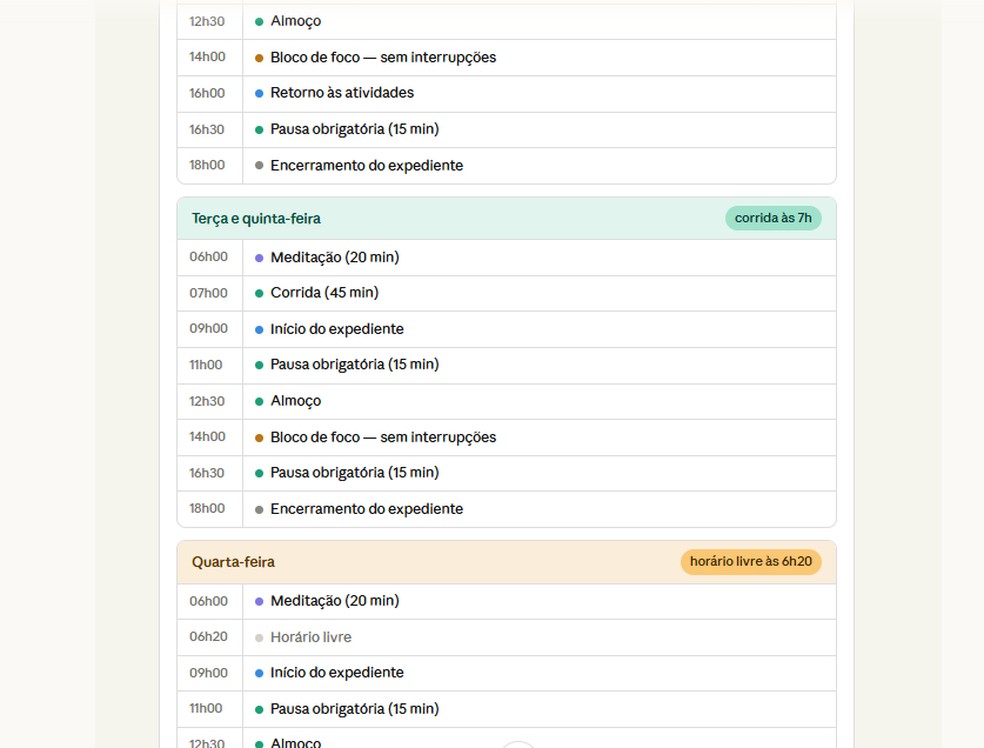Click the purple dot beside Quarta-feira Meditação

tap(259, 601)
